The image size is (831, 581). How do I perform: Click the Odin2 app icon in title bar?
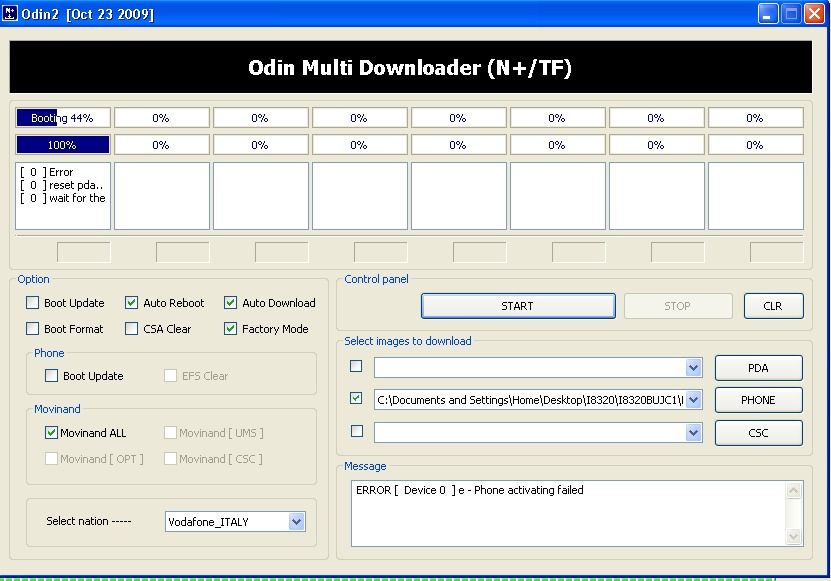10,13
